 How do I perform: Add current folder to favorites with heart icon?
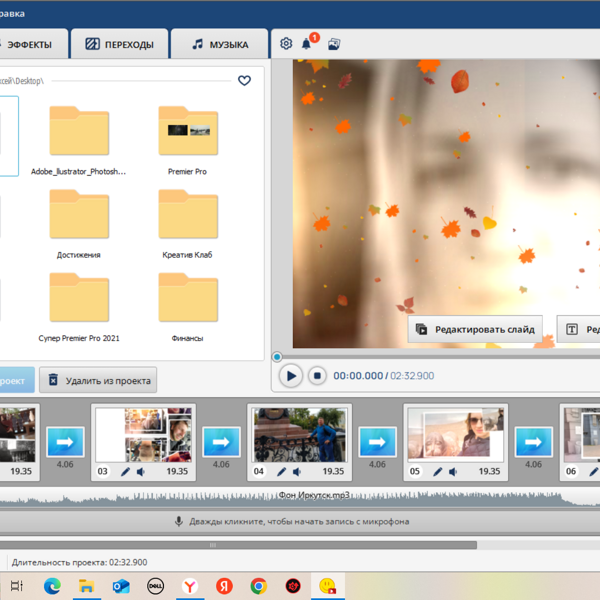(244, 81)
